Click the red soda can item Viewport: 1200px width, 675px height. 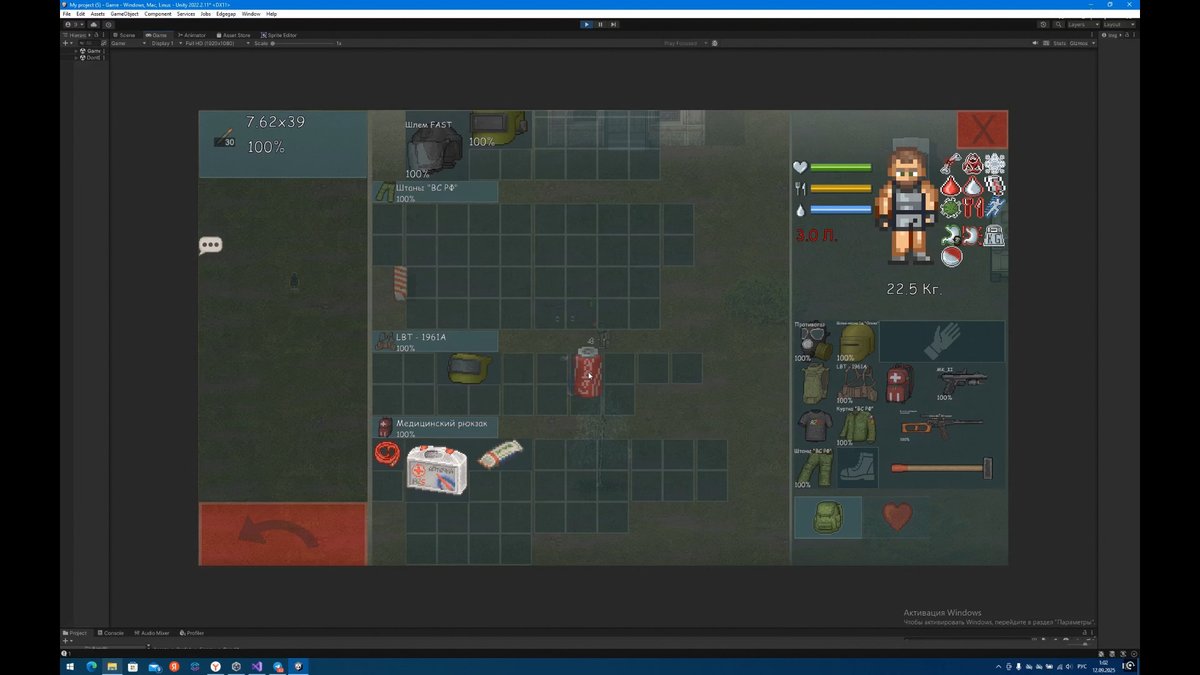pyautogui.click(x=587, y=371)
